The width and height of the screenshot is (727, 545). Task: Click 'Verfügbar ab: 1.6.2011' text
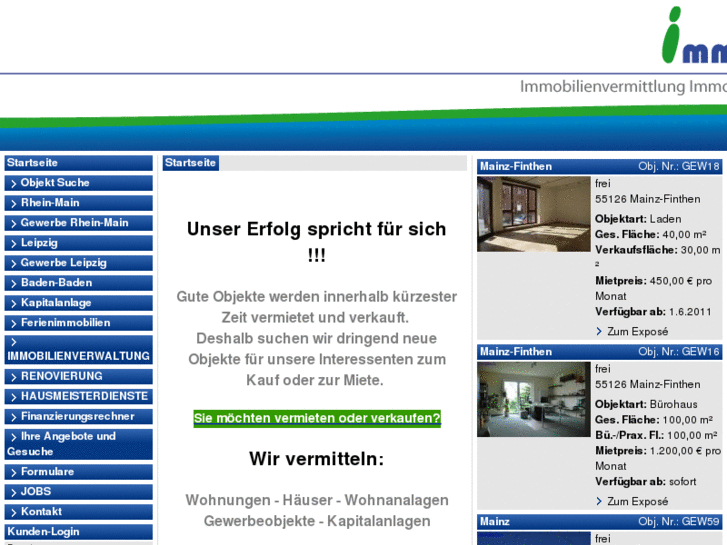pyautogui.click(x=653, y=312)
